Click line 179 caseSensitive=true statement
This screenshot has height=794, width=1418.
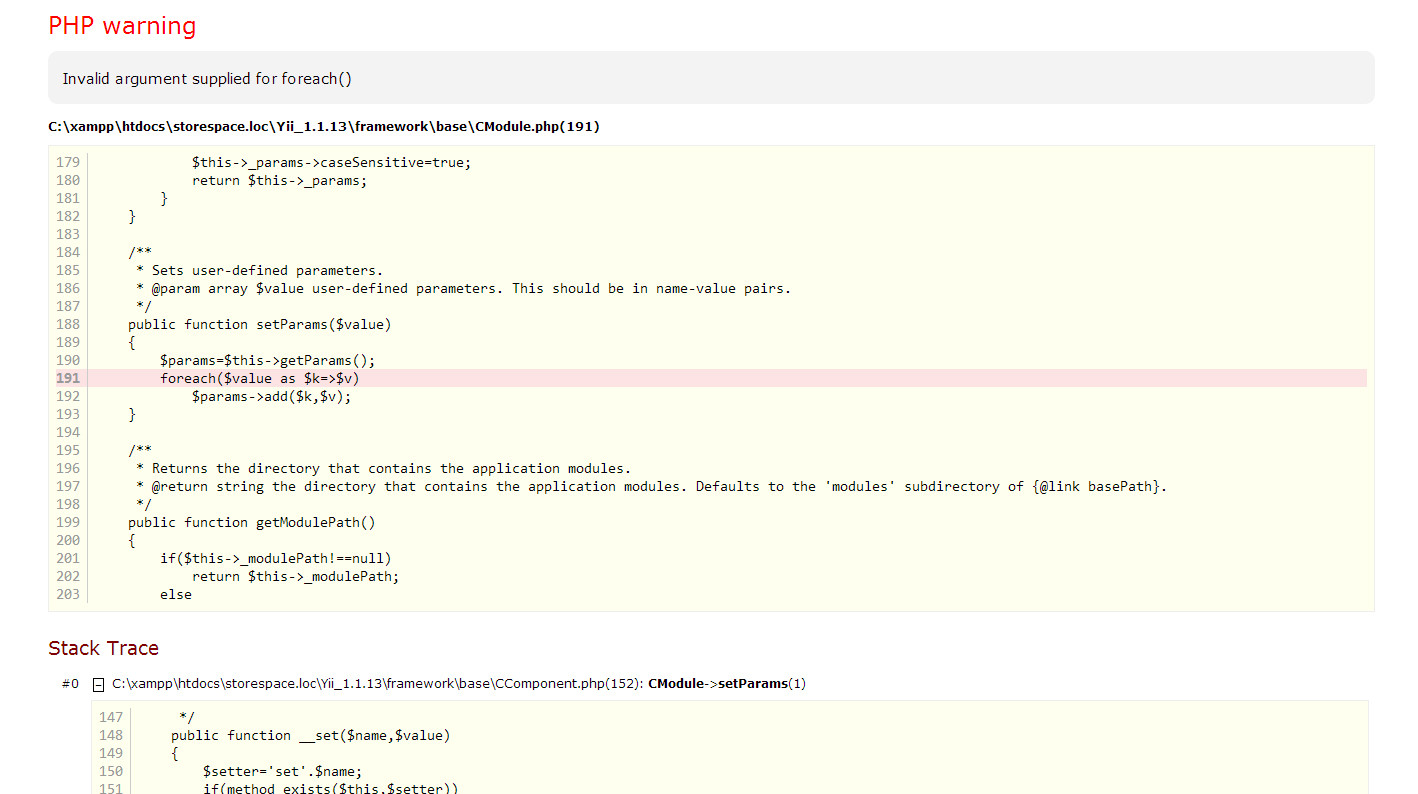[331, 162]
